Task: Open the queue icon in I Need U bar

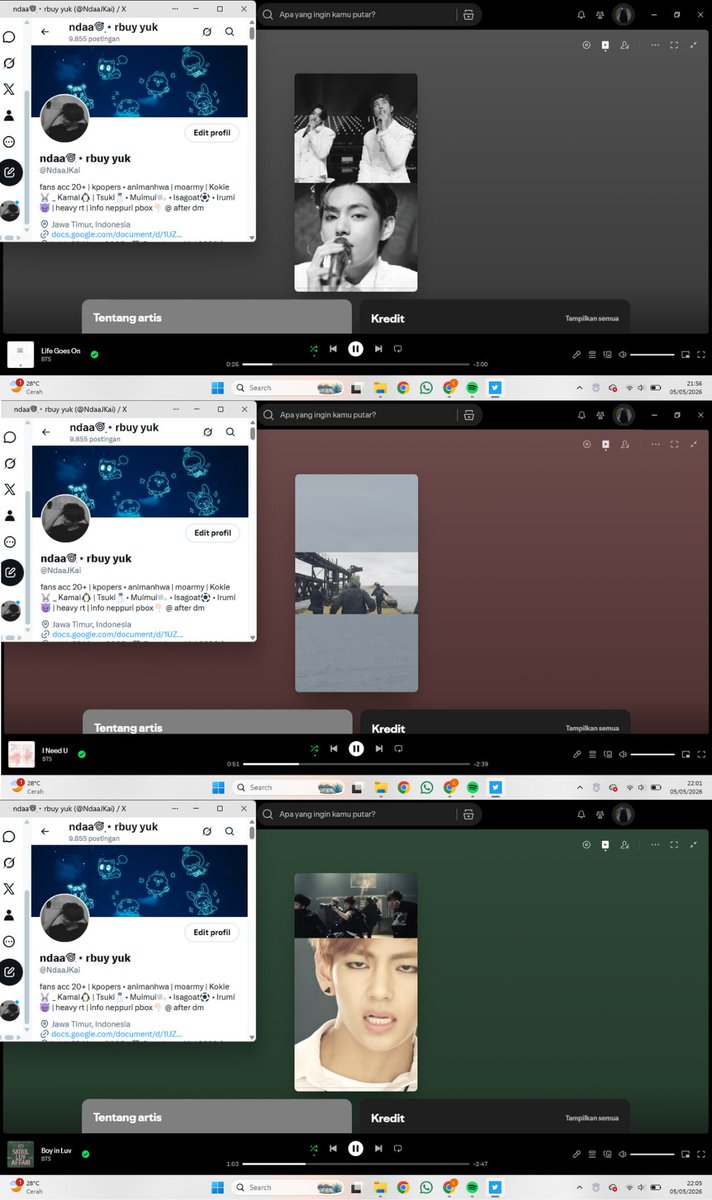Action: [x=592, y=754]
